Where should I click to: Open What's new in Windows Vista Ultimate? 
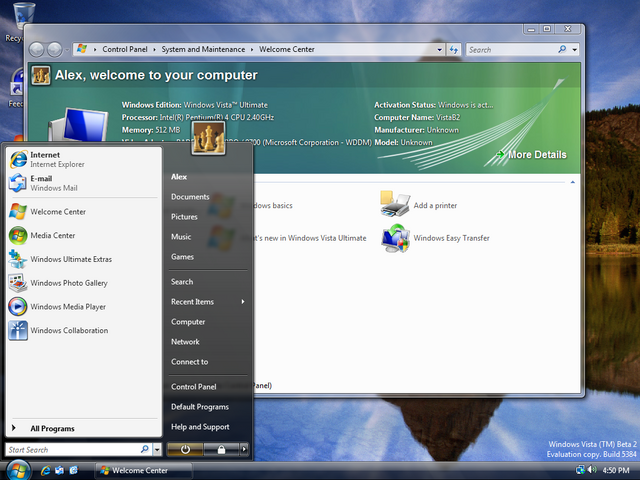(x=309, y=238)
